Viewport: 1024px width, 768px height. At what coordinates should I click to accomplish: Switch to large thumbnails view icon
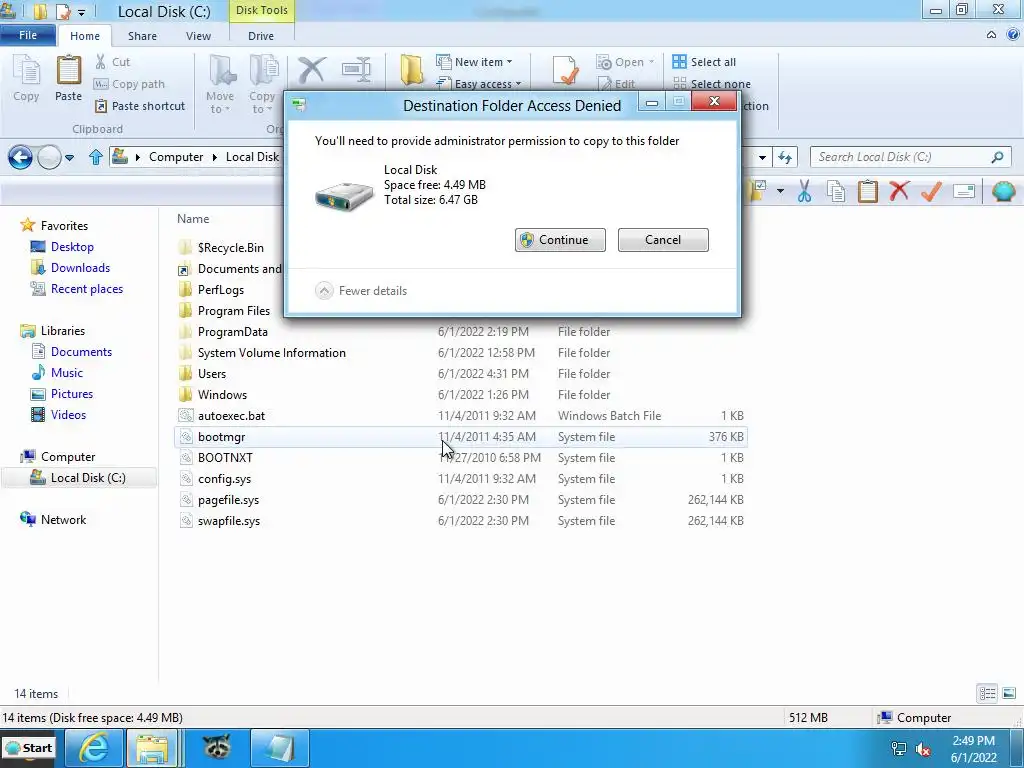point(1009,693)
